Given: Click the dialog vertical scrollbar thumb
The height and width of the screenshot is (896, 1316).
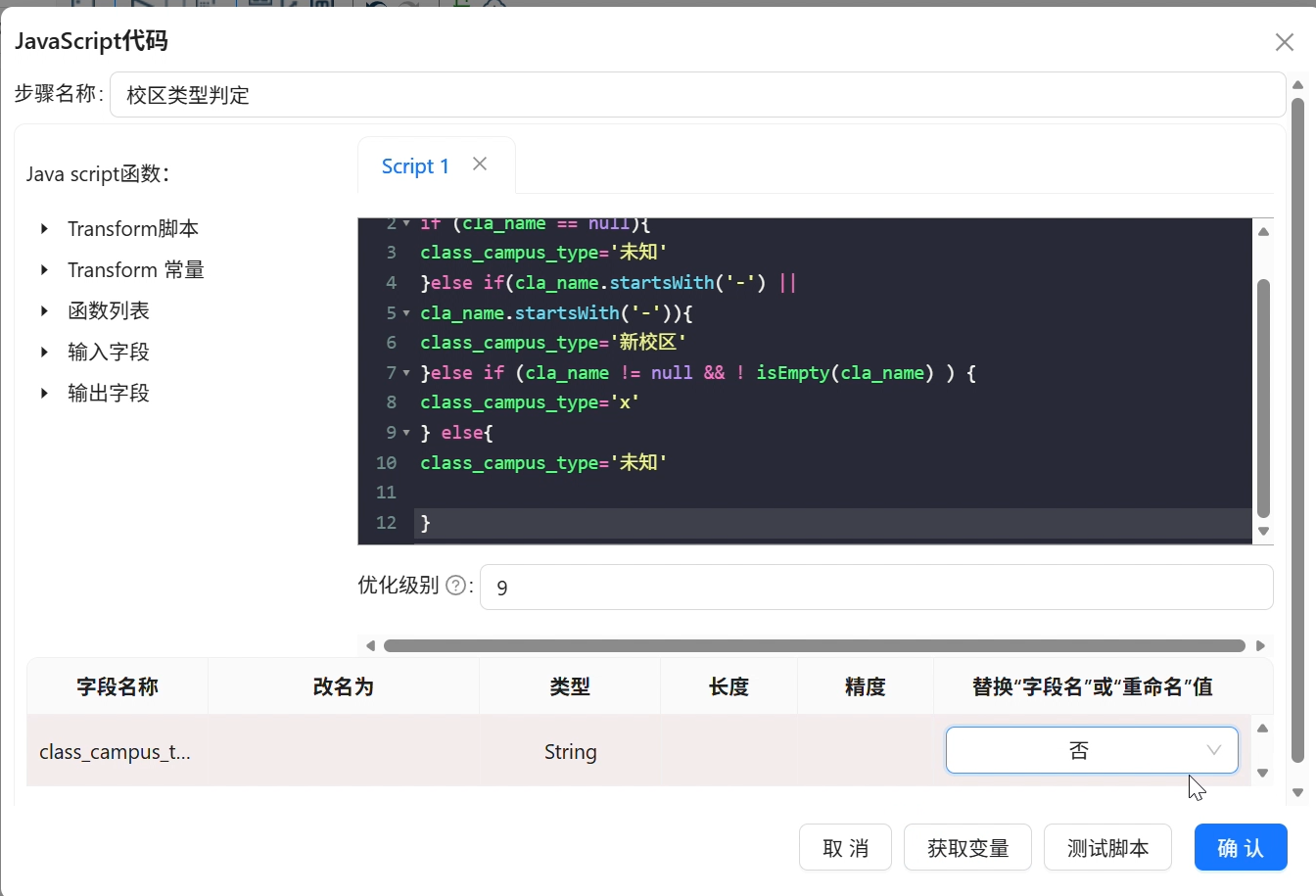Looking at the screenshot, I should (x=1298, y=430).
